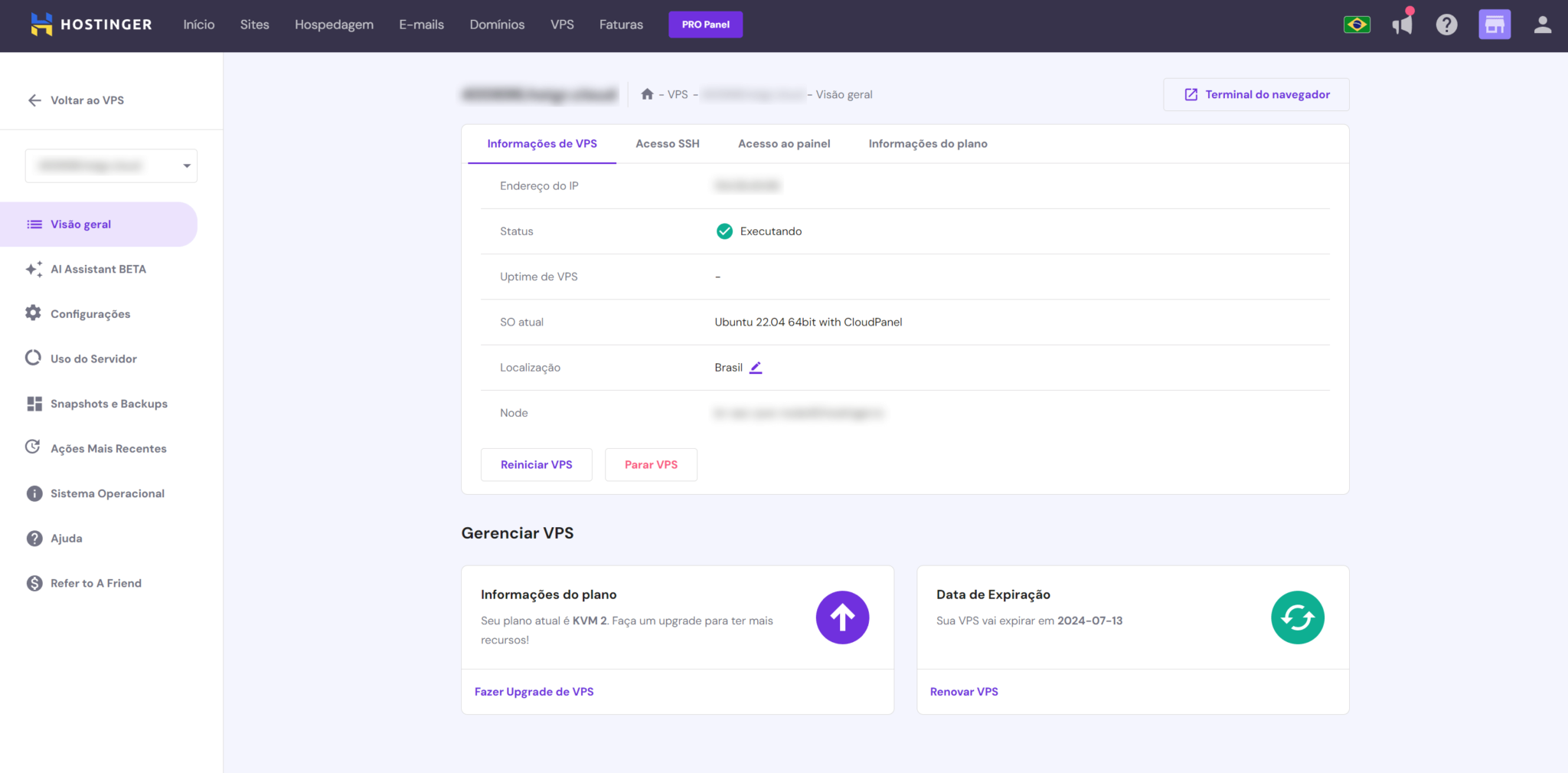Click the Uso do Servidor icon

coord(33,358)
